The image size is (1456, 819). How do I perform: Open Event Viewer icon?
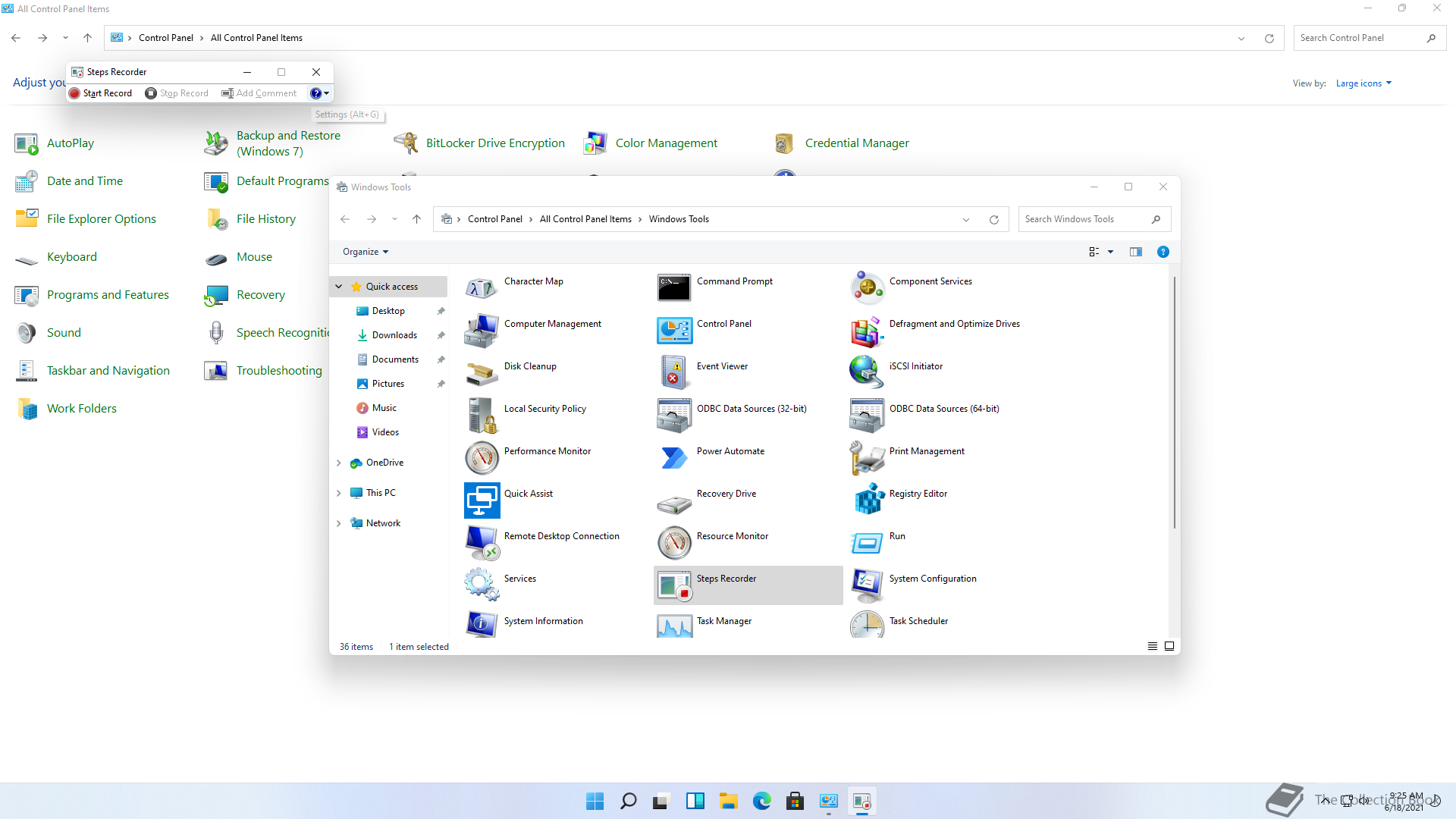point(674,373)
